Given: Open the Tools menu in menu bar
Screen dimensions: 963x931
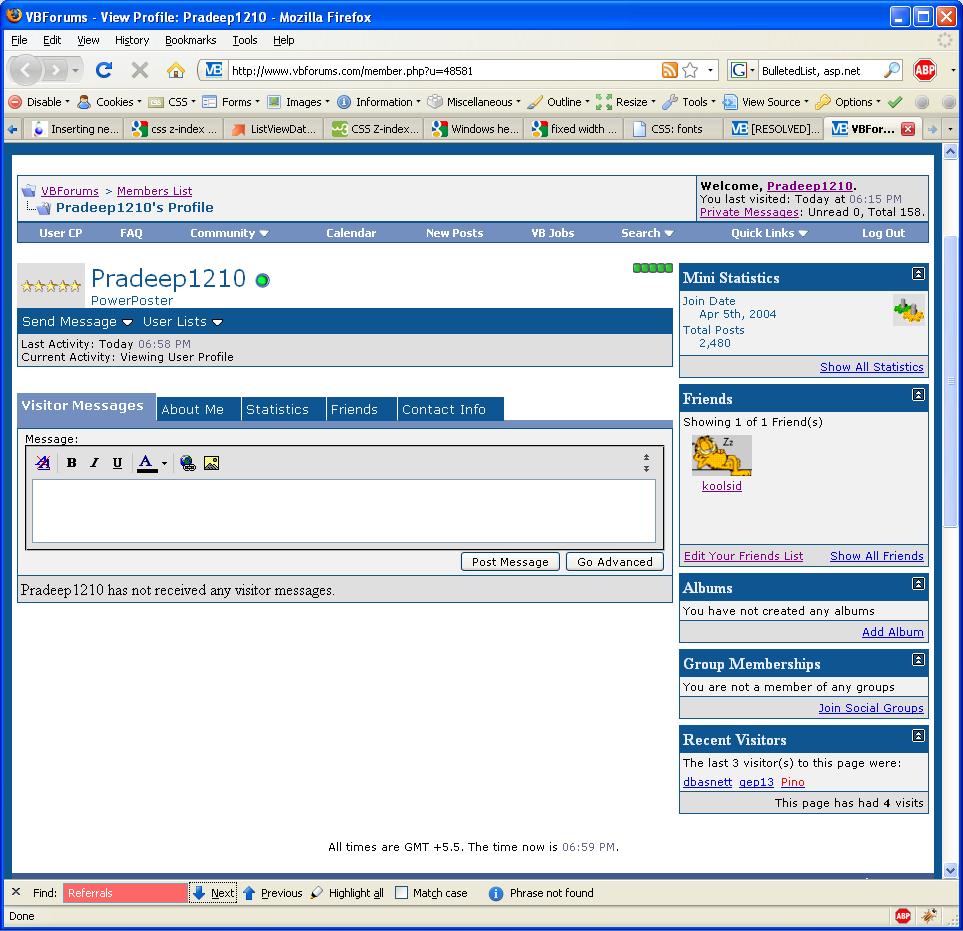Looking at the screenshot, I should coord(244,40).
